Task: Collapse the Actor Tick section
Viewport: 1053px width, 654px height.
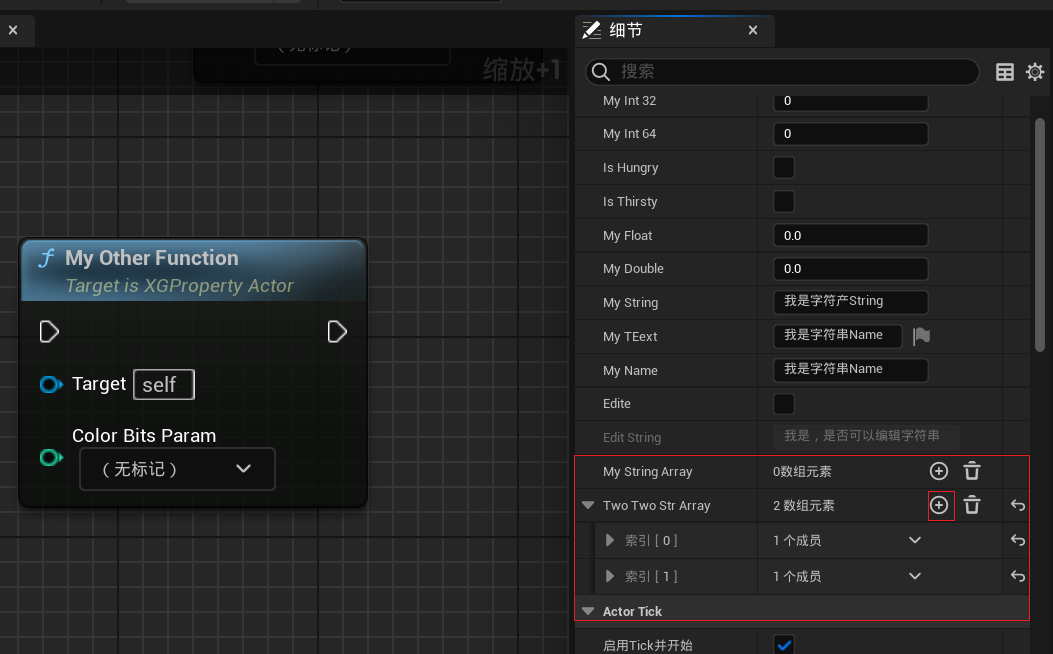Action: pyautogui.click(x=588, y=611)
